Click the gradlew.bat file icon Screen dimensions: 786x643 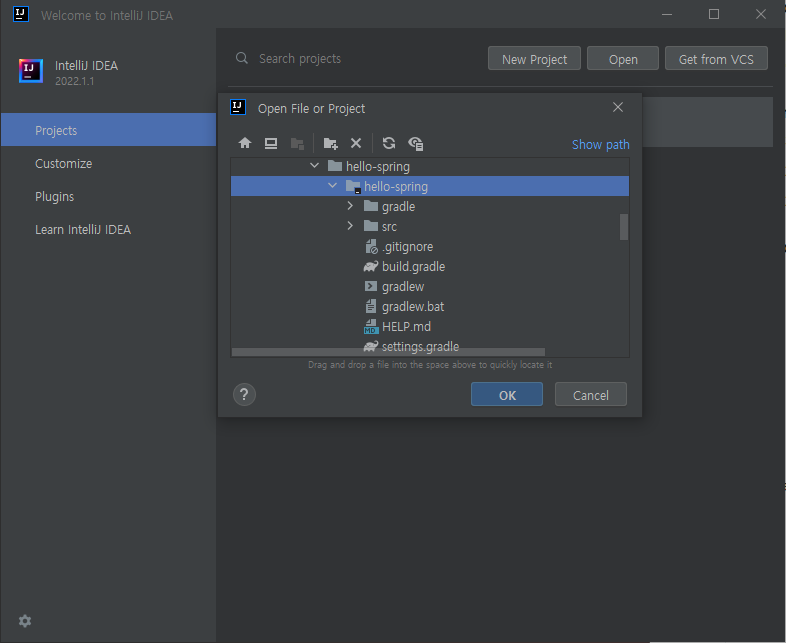pos(370,306)
